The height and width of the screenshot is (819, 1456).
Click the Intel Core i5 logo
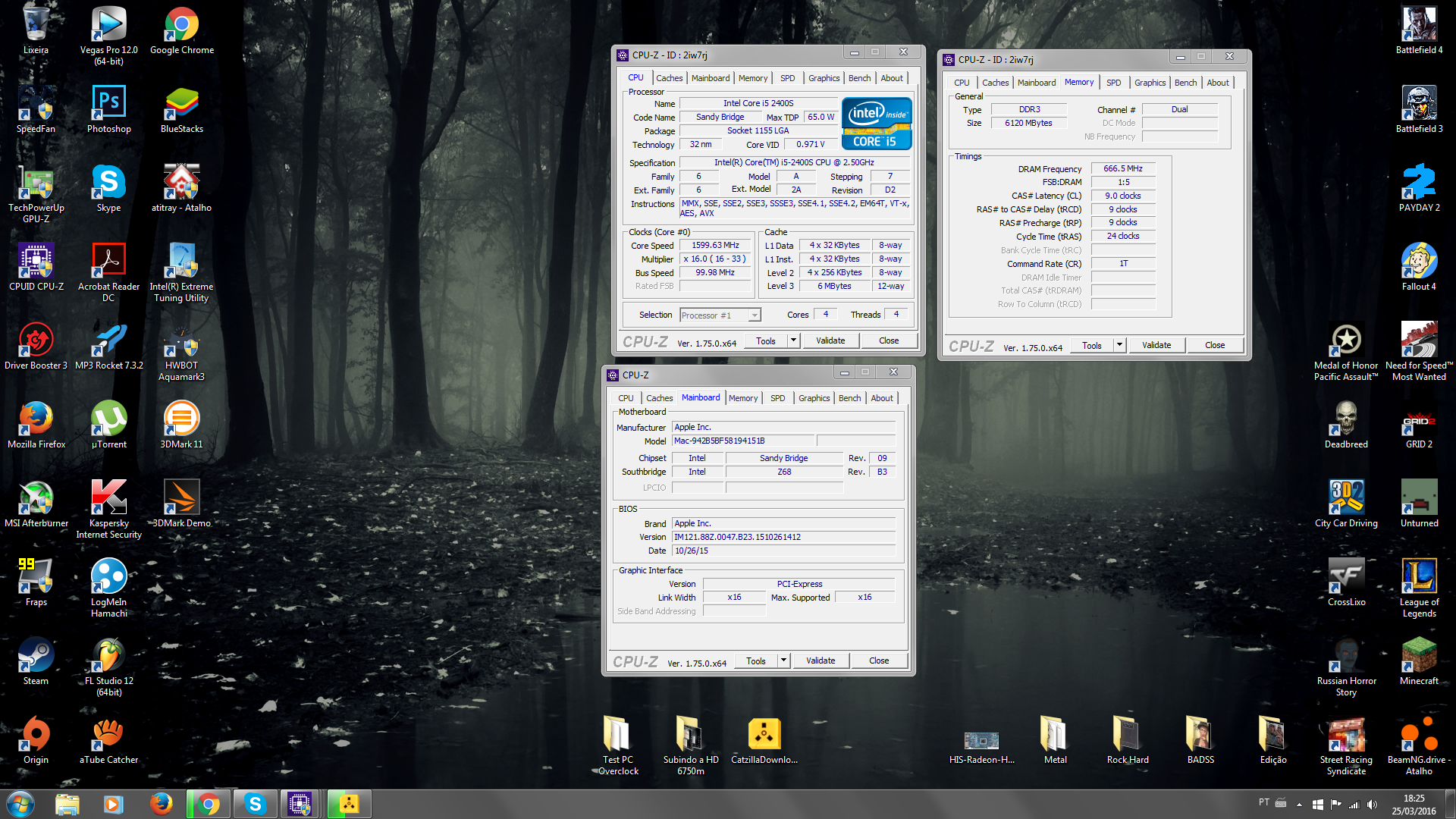click(x=877, y=124)
